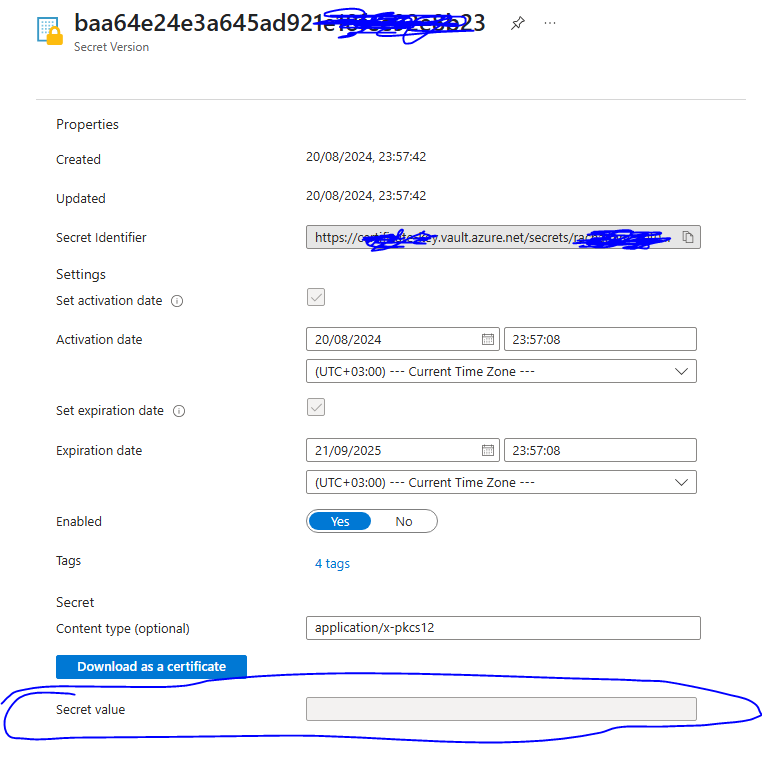Click the Expiration time field 23:57:08
Screen dimensions: 762x758
coord(600,450)
